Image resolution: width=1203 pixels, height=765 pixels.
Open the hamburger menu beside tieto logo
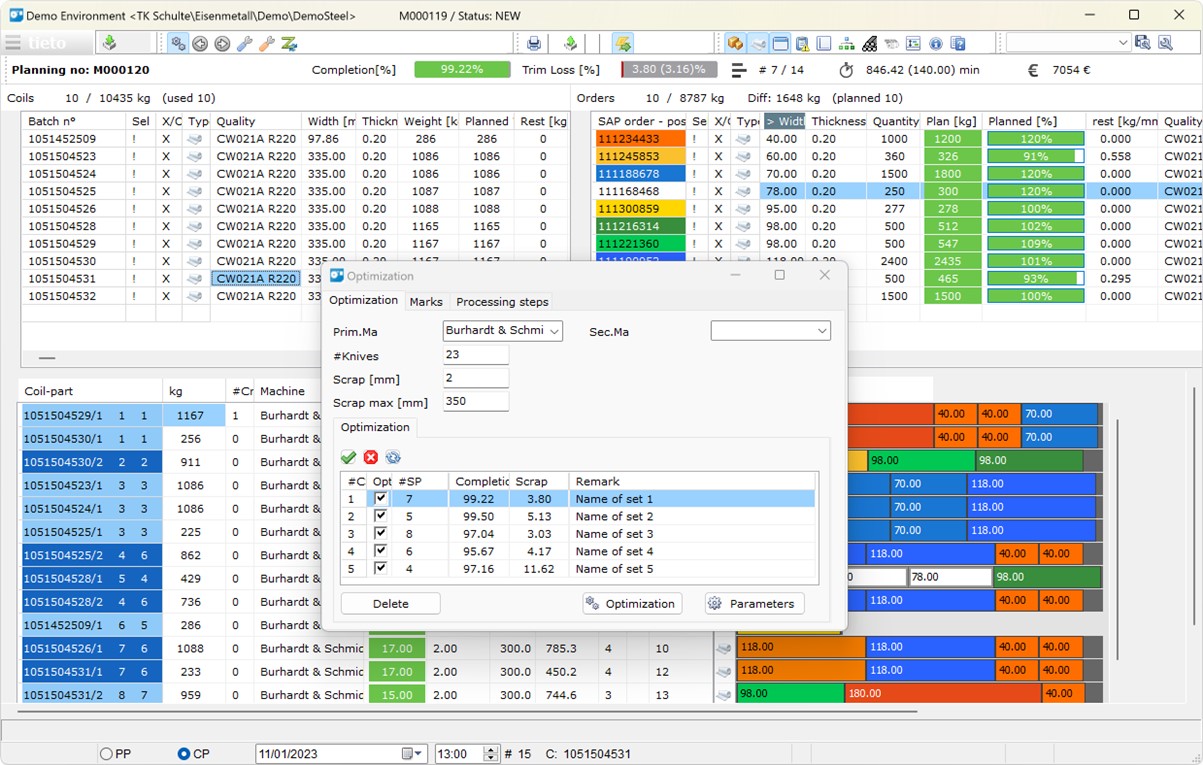12,43
